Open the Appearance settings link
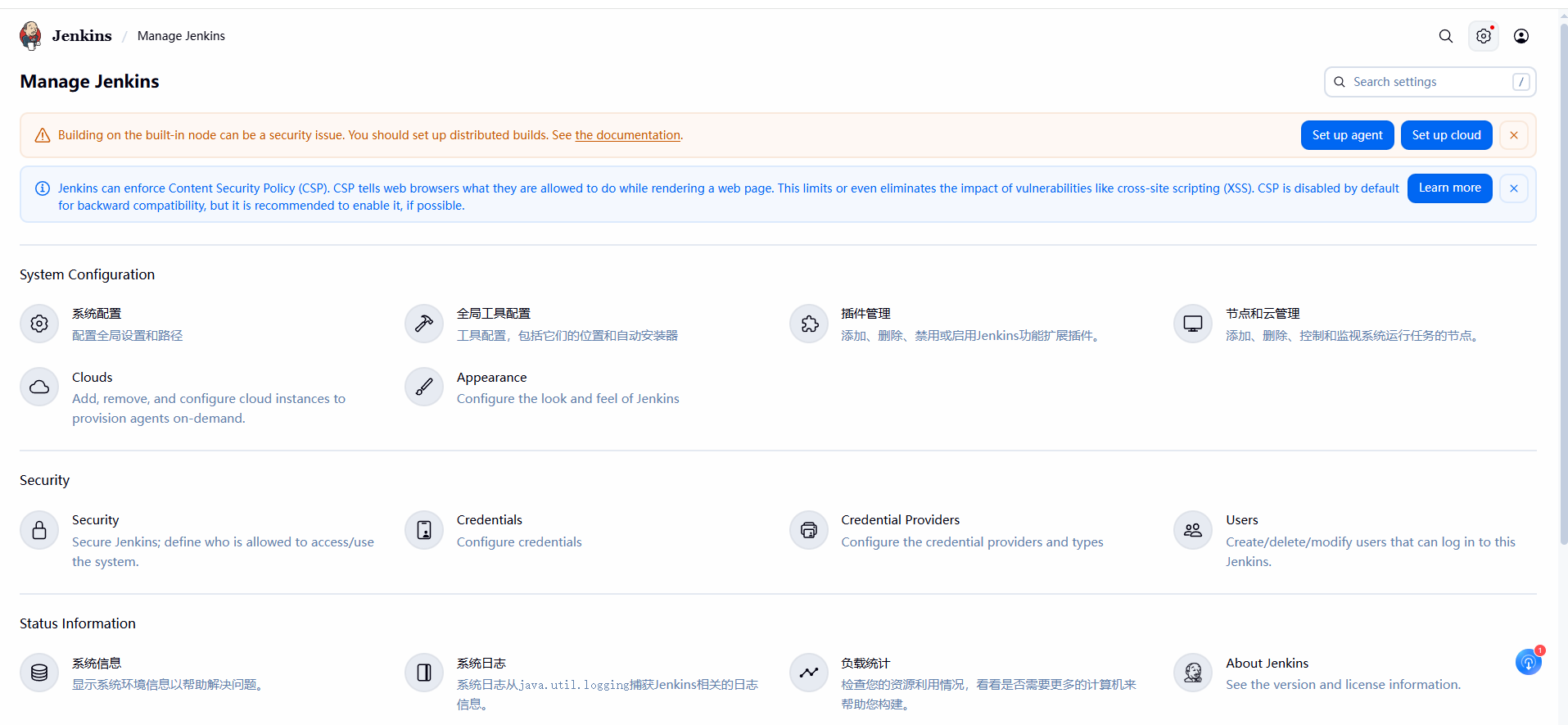 [491, 378]
